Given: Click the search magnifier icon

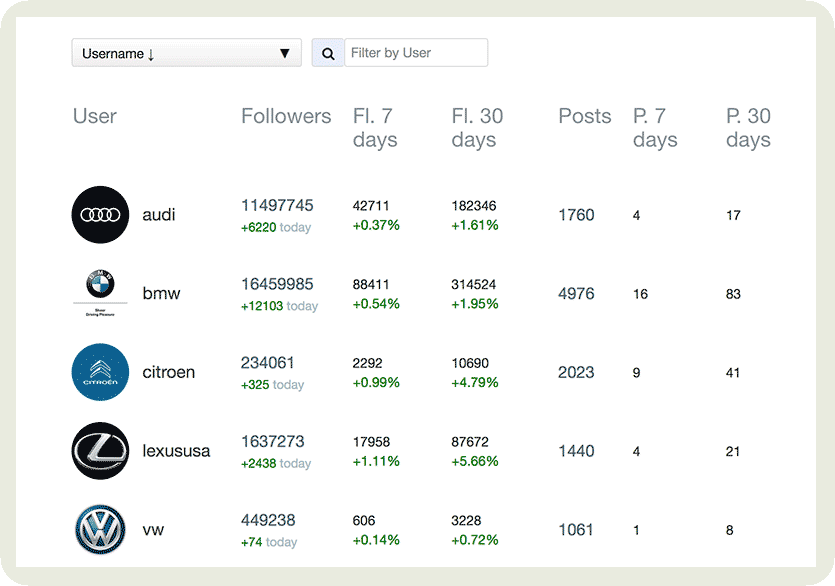Looking at the screenshot, I should [x=327, y=52].
